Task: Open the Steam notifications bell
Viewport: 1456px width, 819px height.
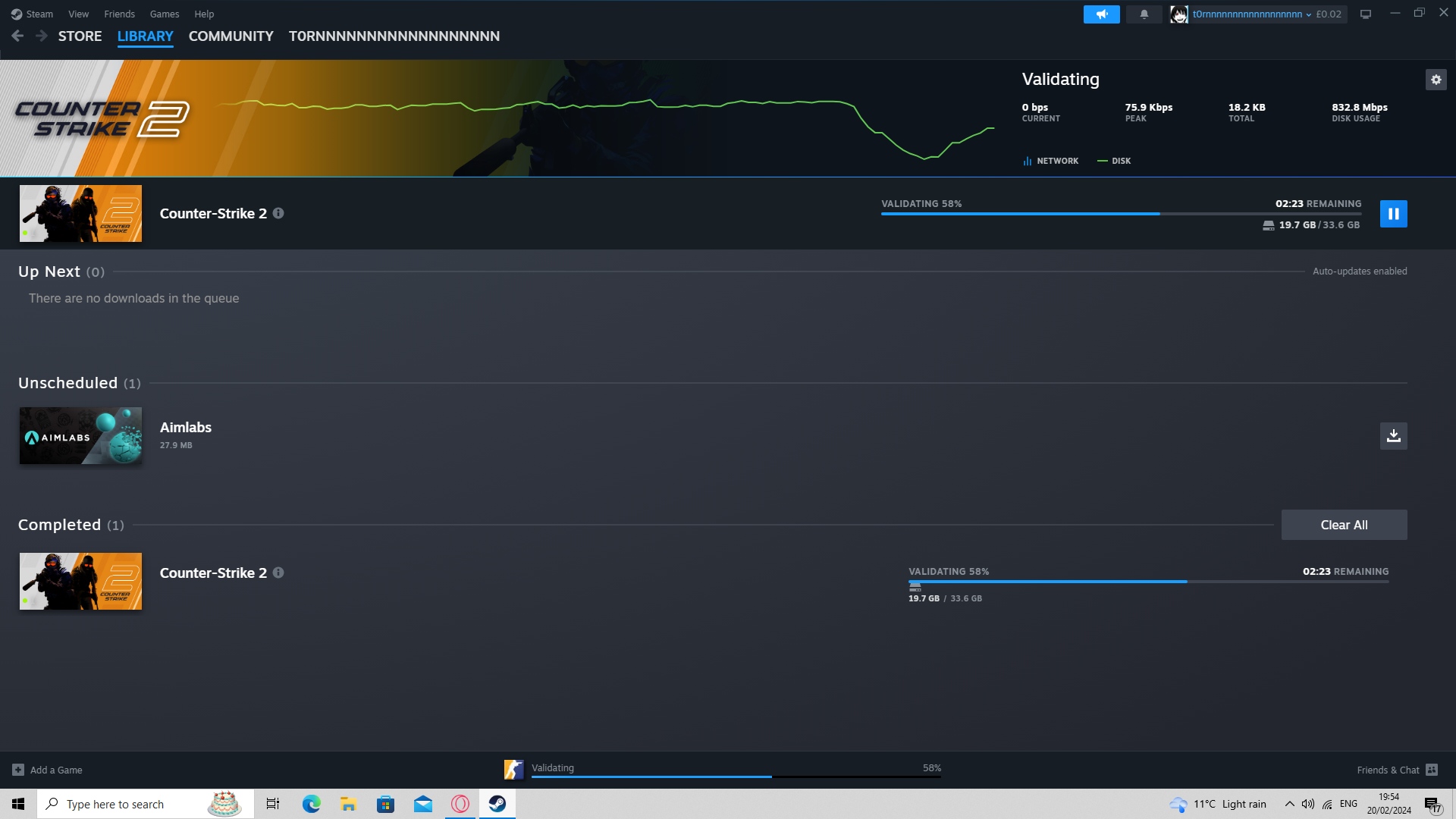Action: pyautogui.click(x=1144, y=14)
